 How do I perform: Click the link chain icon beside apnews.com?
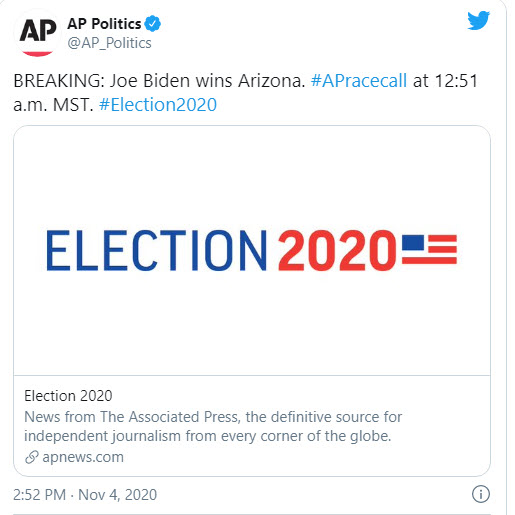pos(32,457)
